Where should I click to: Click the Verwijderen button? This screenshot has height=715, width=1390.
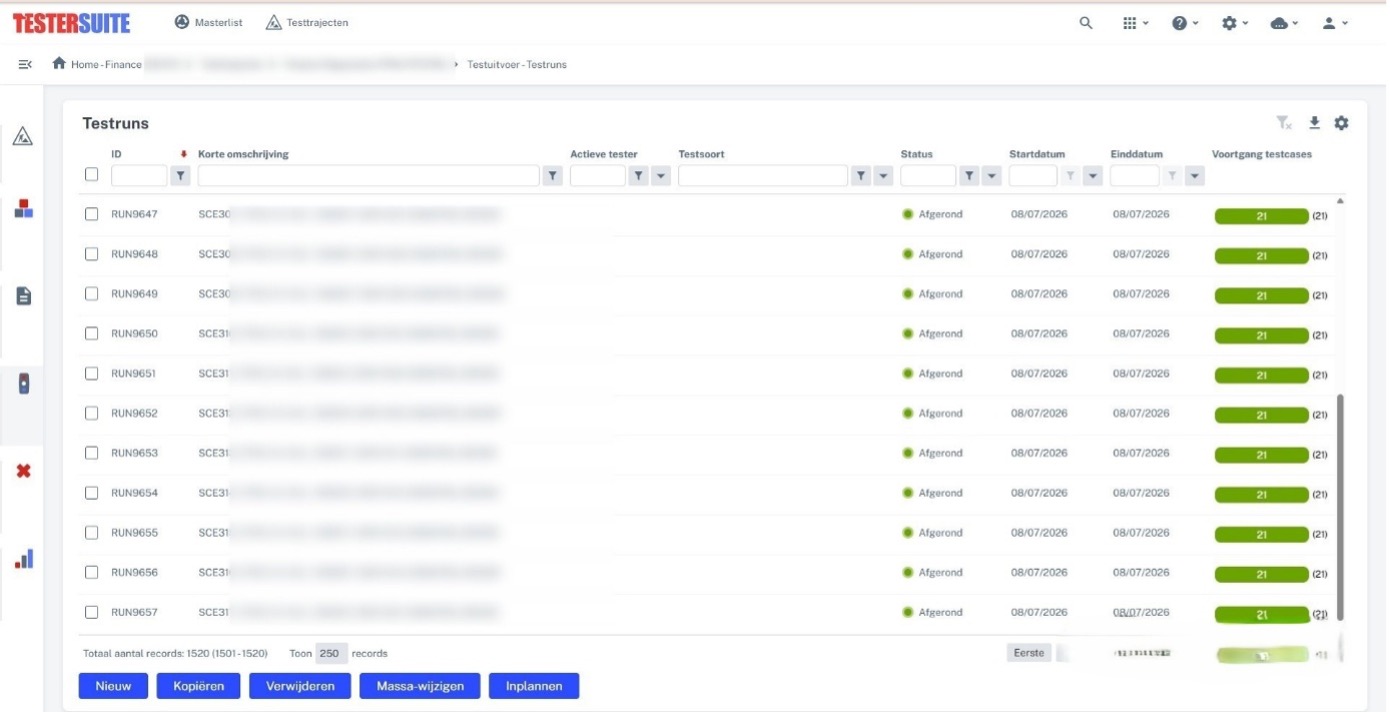point(300,686)
